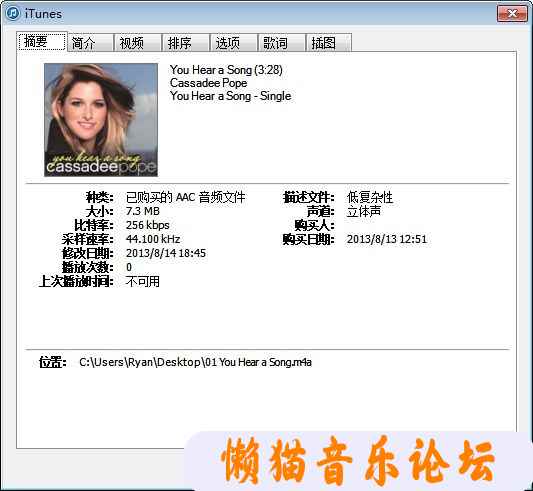Click the iTunes logo icon in title bar
The image size is (533, 491).
(x=13, y=14)
